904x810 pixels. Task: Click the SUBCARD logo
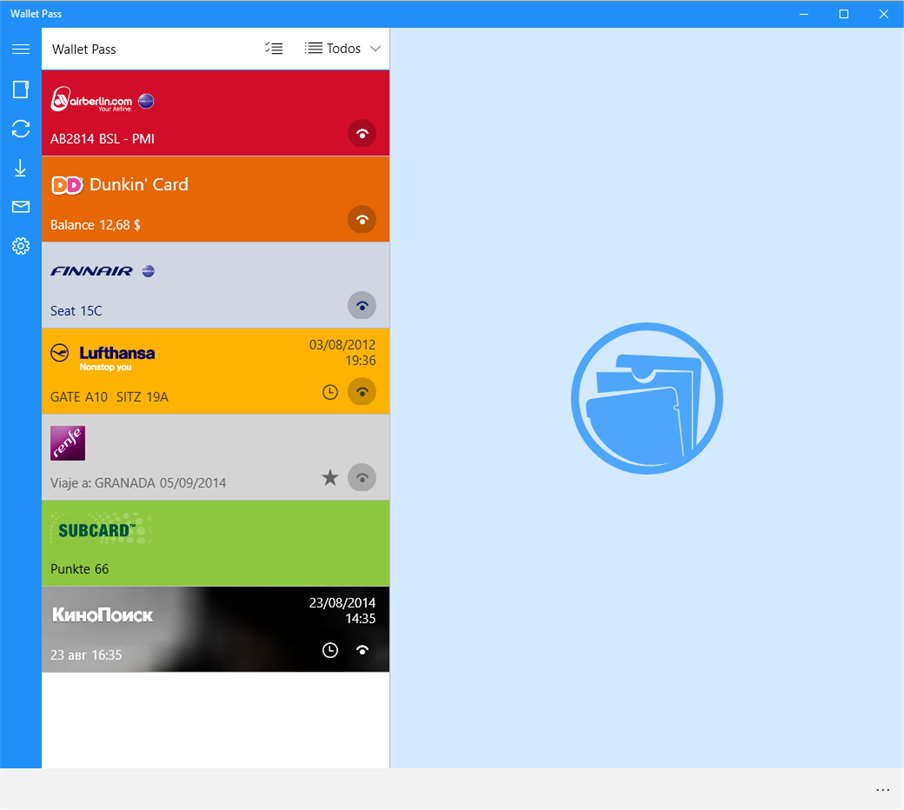point(100,529)
